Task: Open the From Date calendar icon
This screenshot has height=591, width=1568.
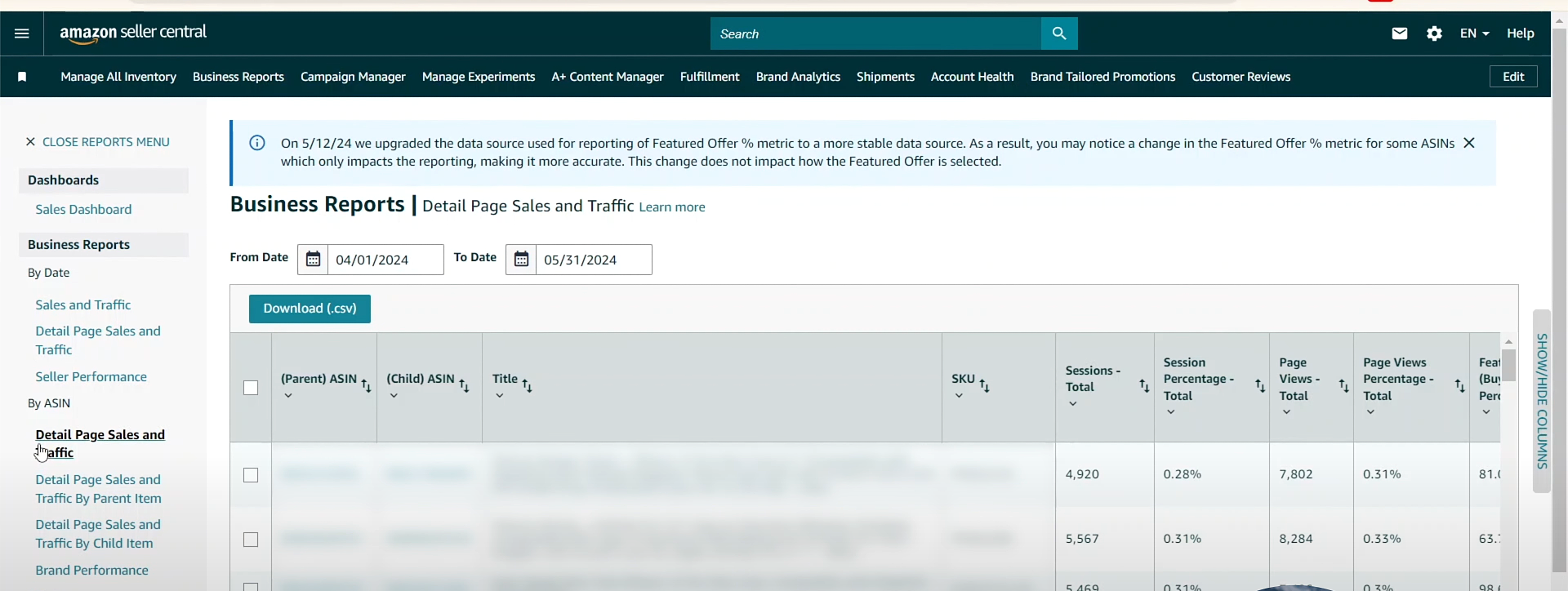Action: pyautogui.click(x=313, y=260)
